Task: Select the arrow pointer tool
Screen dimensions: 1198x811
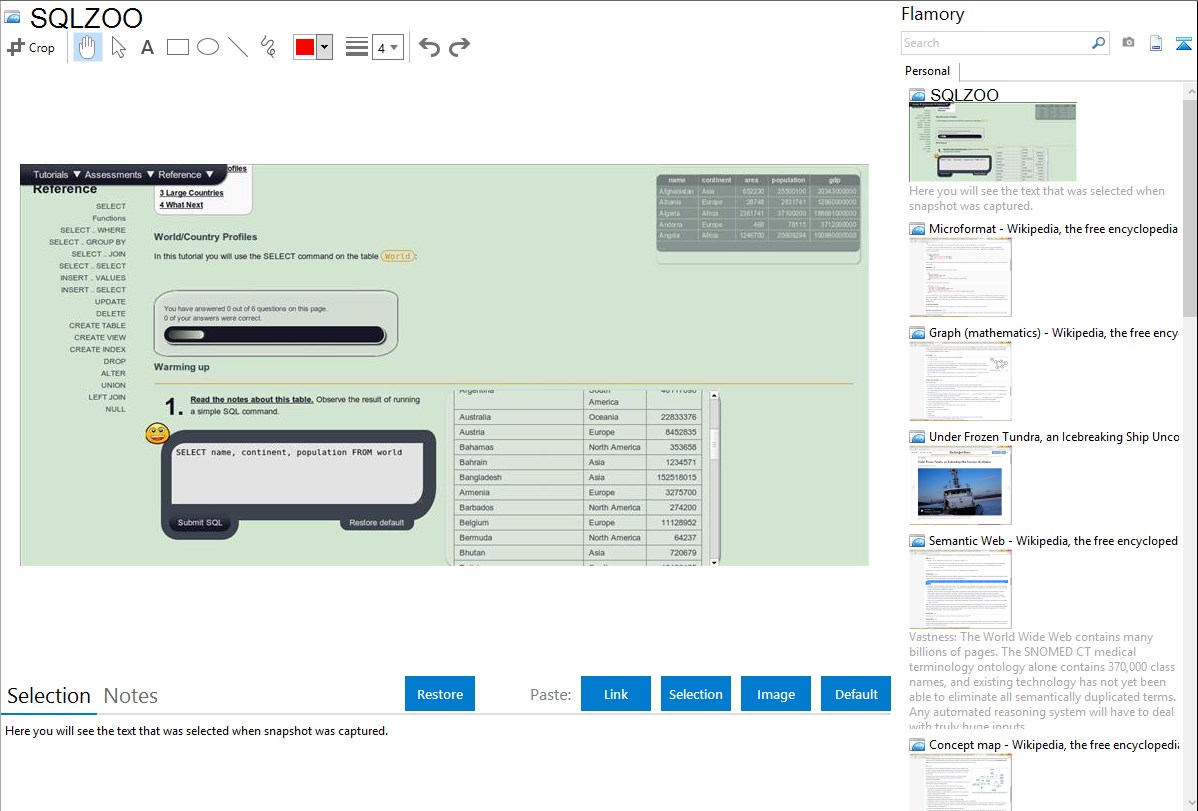Action: pyautogui.click(x=118, y=47)
